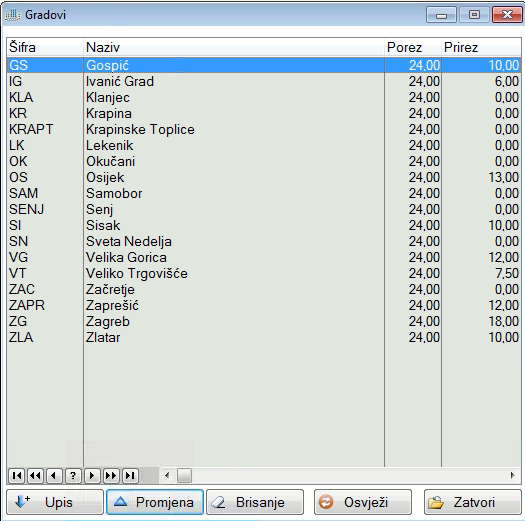Jump to last record navigation icon
The image size is (525, 521).
(x=130, y=475)
